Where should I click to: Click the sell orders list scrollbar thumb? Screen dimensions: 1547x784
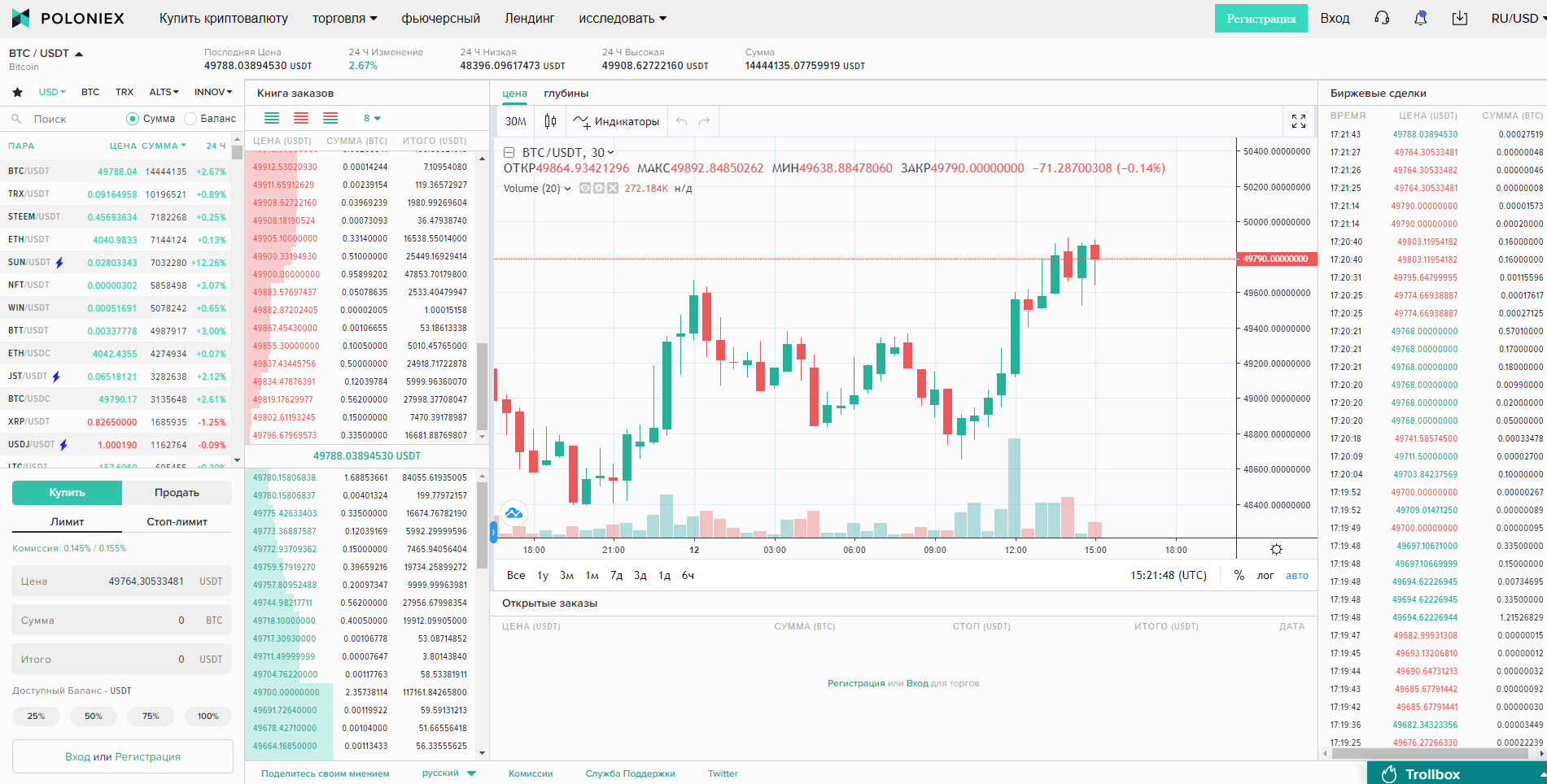pyautogui.click(x=482, y=385)
